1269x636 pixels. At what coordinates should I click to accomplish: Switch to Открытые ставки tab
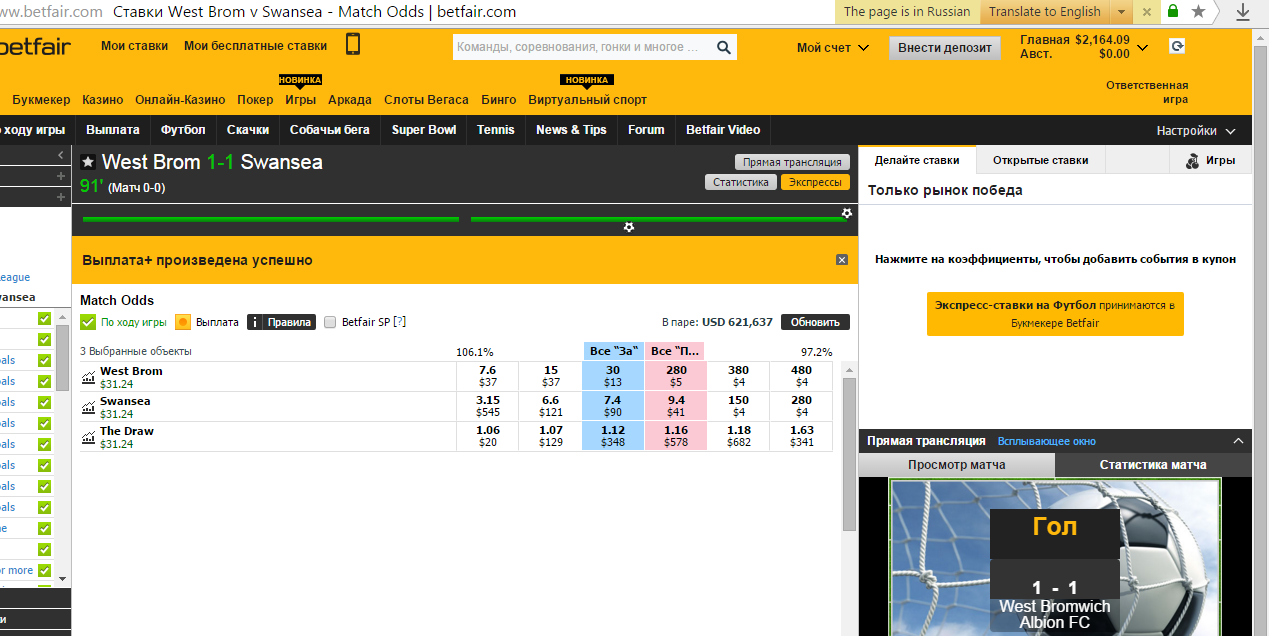click(x=1040, y=160)
